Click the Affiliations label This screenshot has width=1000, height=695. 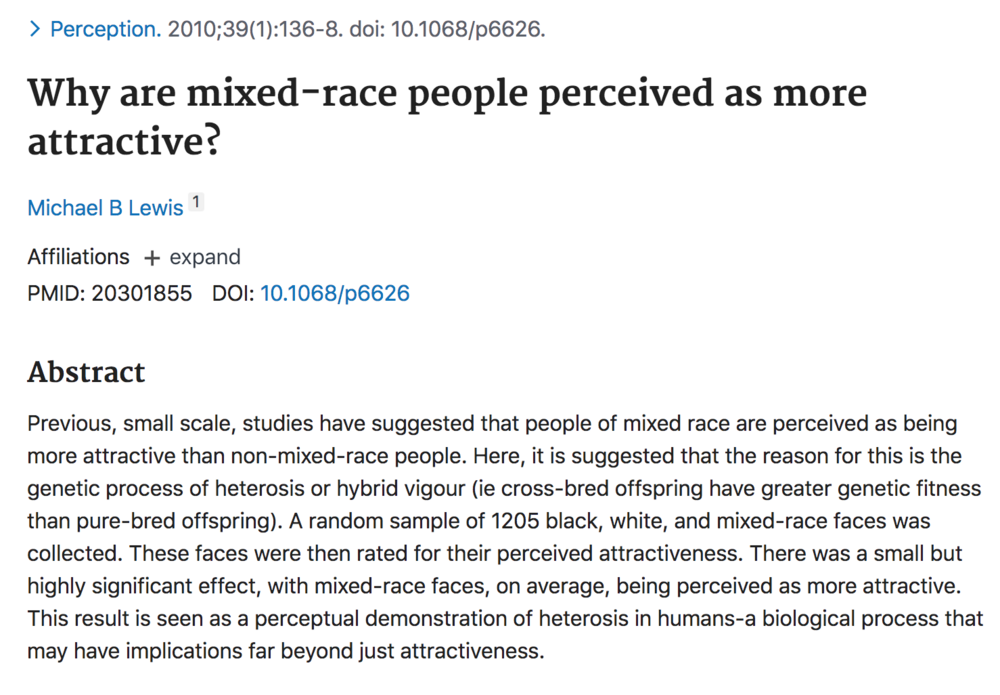[x=78, y=257]
